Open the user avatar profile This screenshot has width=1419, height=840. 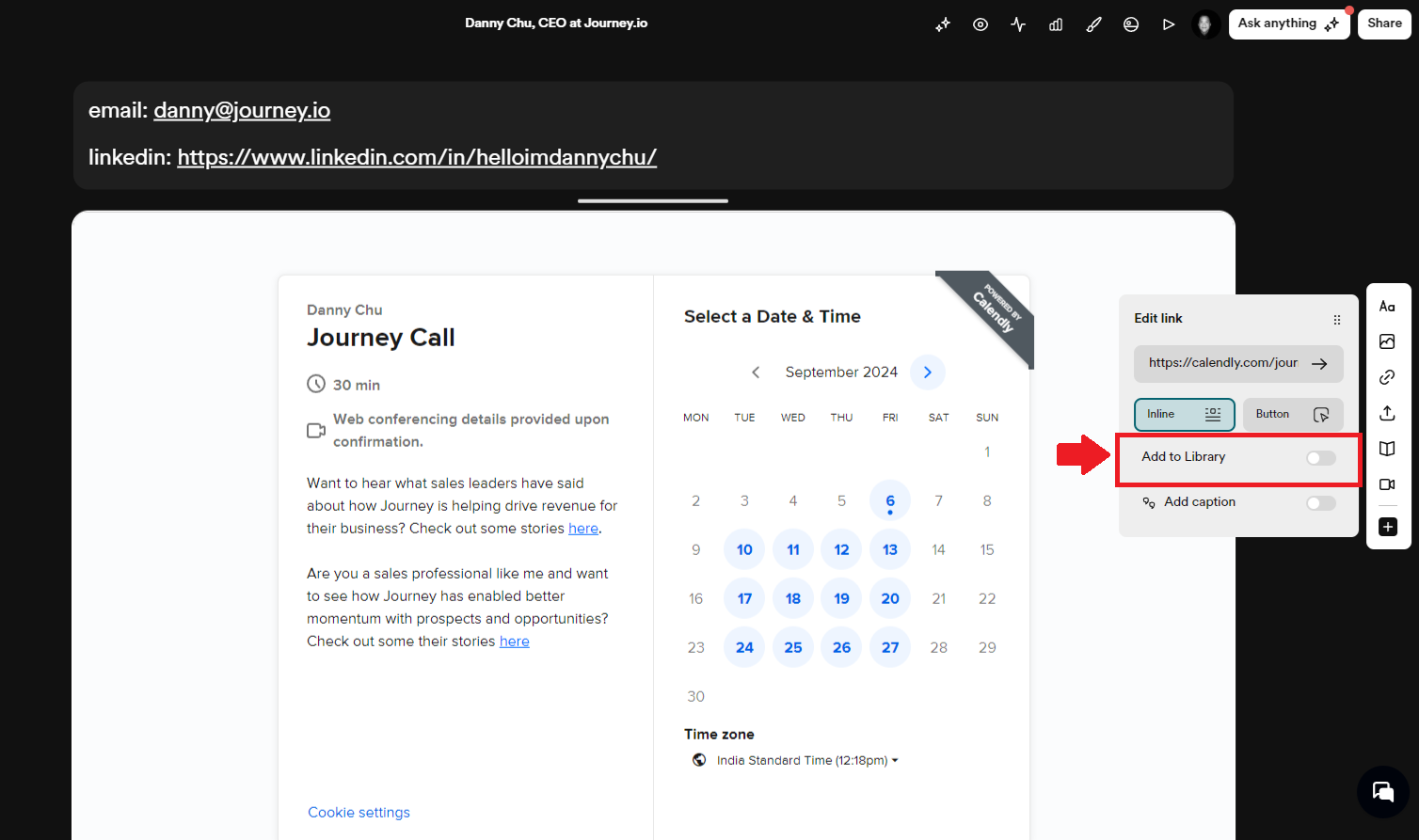1205,24
